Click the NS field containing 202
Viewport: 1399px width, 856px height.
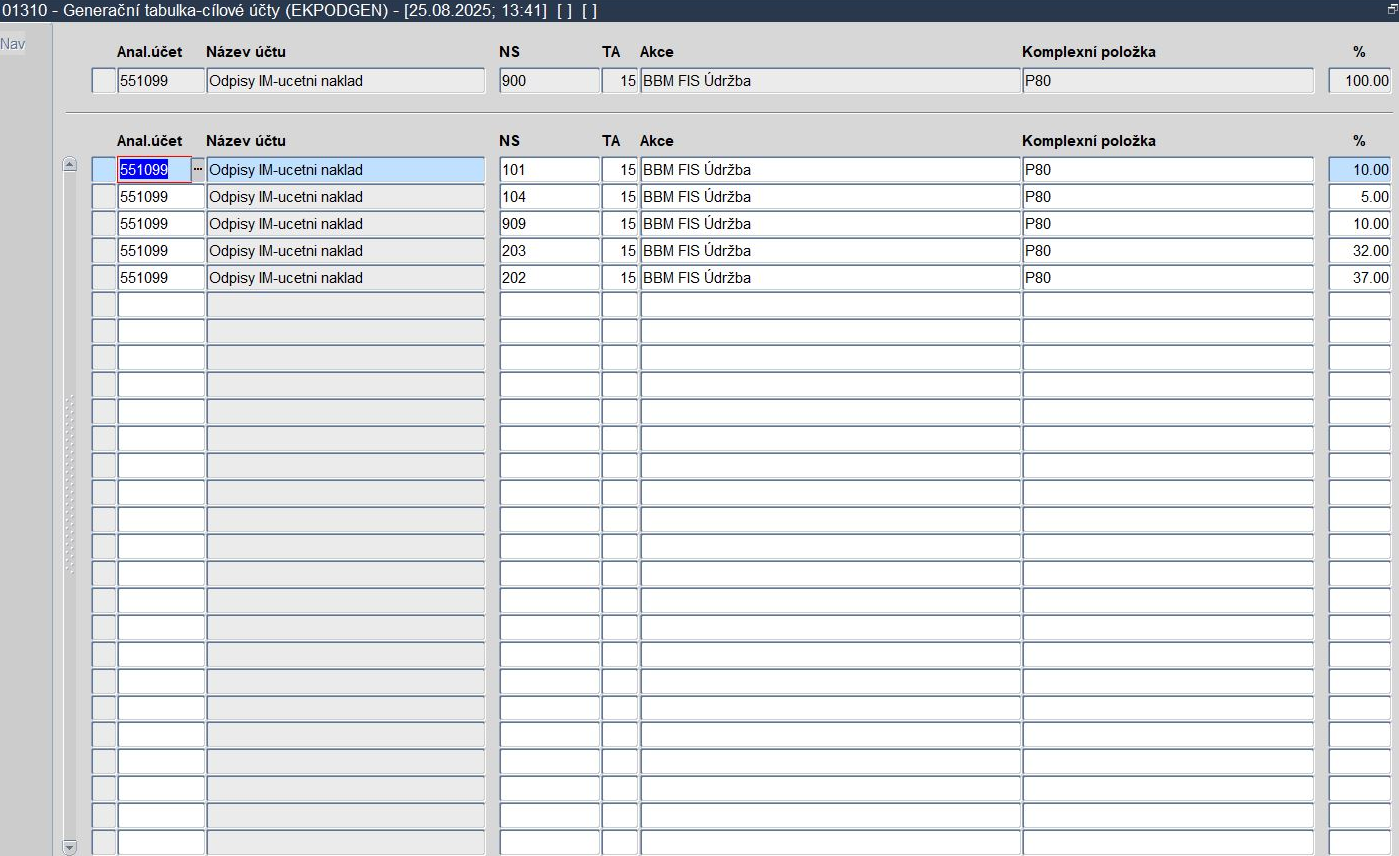pyautogui.click(x=549, y=278)
